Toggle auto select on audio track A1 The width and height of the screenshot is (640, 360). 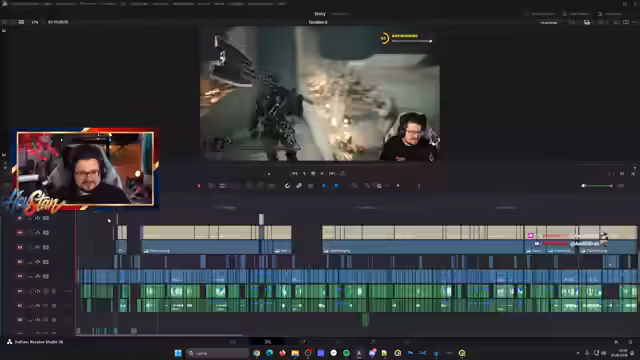(38, 291)
